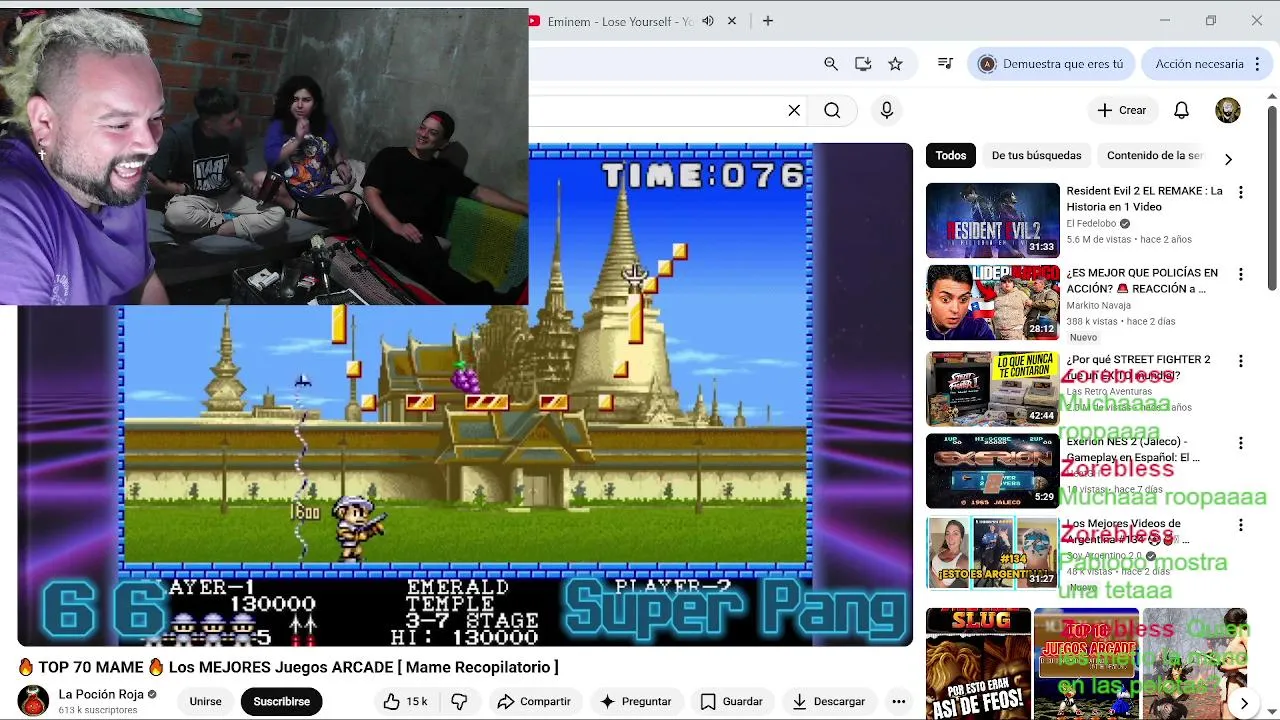Click the Preguntar button
The image size is (1280, 720).
click(635, 701)
